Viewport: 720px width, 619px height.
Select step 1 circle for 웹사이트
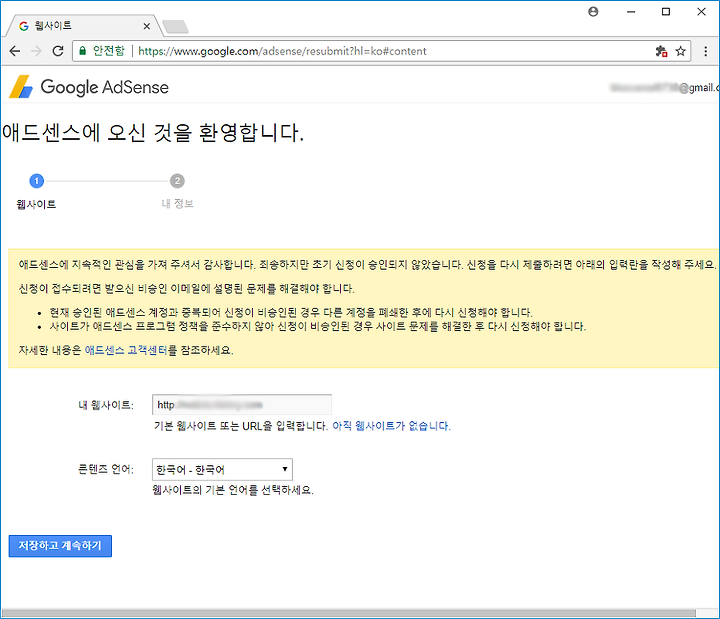coord(37,181)
